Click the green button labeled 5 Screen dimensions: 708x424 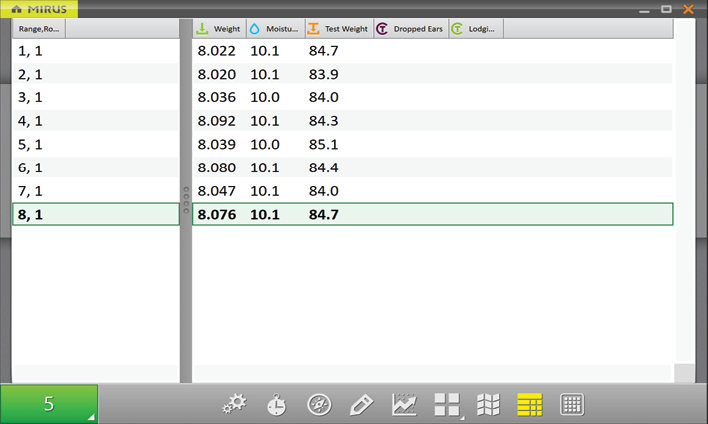pos(49,404)
